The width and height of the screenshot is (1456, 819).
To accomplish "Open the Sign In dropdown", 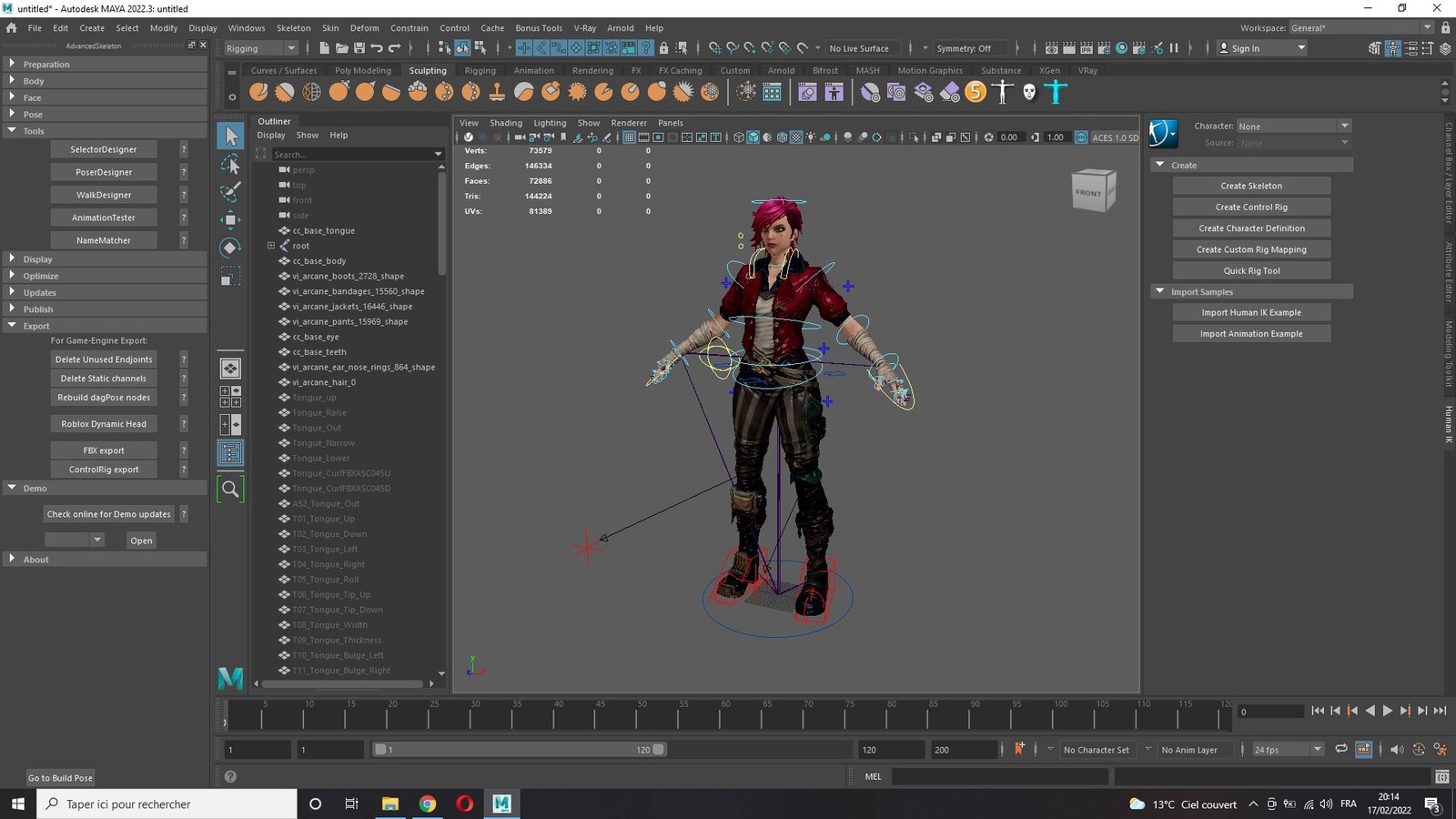I will click(1263, 48).
